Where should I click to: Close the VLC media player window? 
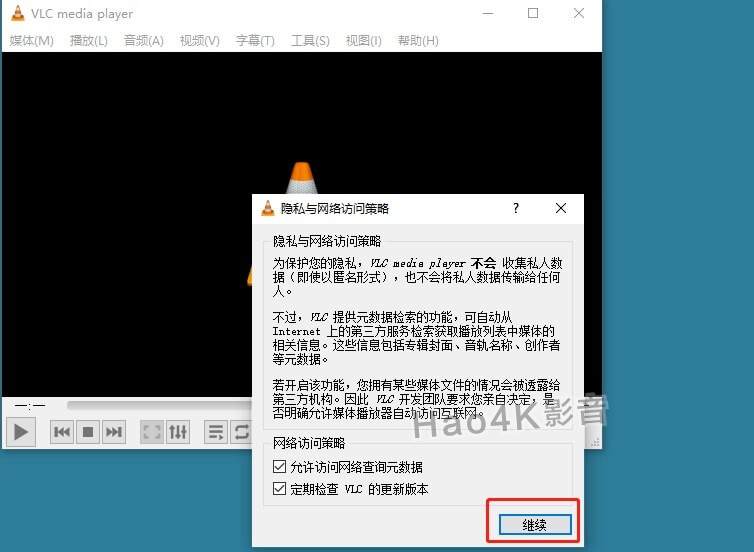[x=579, y=13]
